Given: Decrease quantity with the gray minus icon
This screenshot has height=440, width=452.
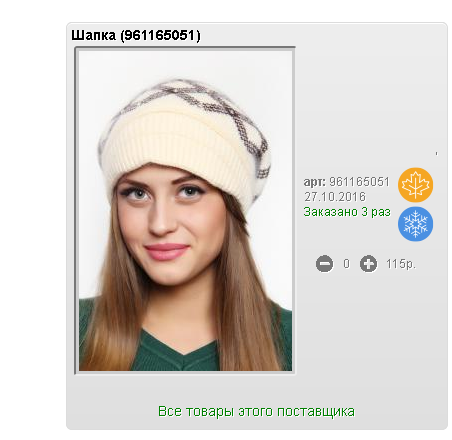Looking at the screenshot, I should [324, 264].
